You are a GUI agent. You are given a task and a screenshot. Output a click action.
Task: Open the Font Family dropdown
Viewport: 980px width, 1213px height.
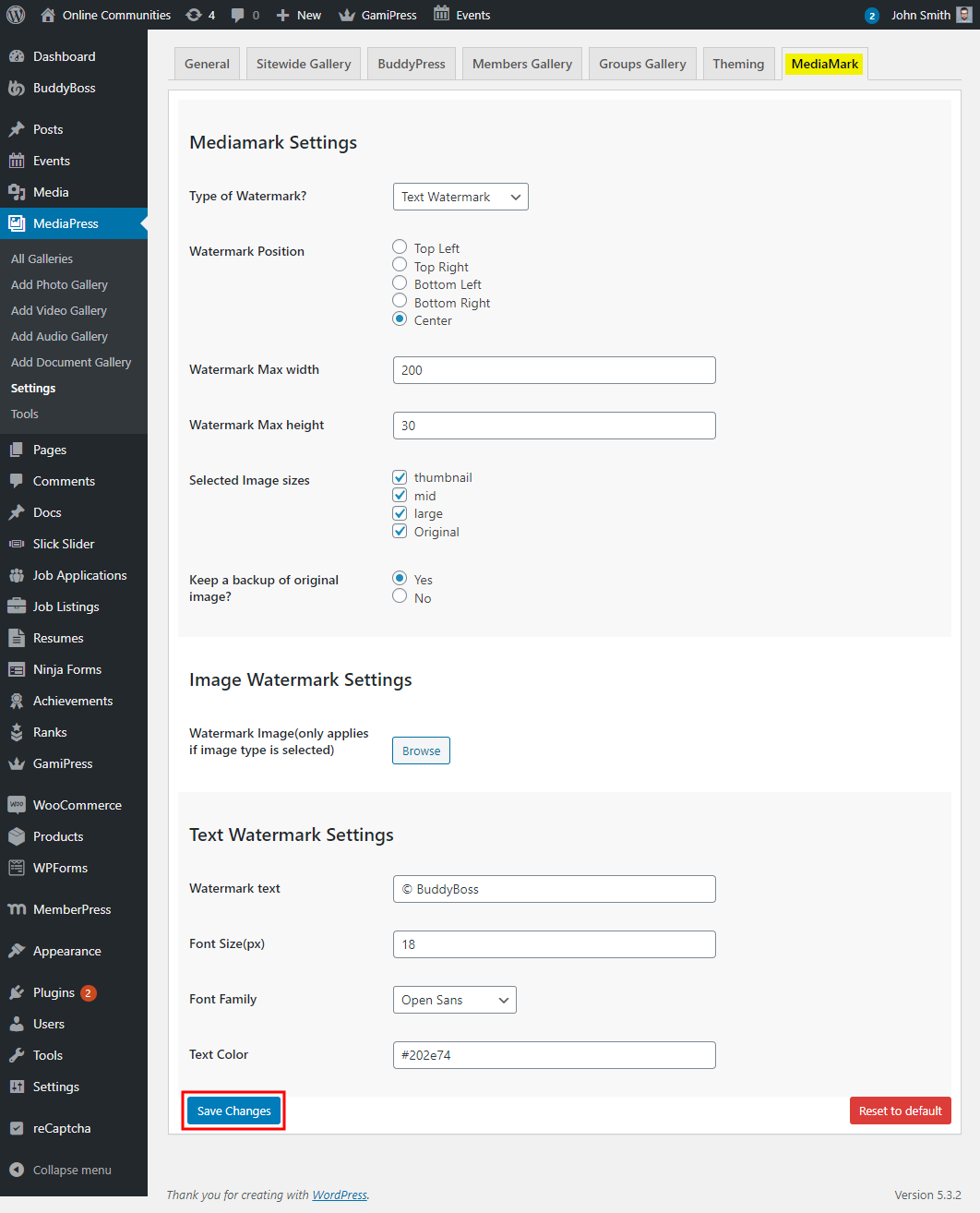click(x=454, y=1000)
